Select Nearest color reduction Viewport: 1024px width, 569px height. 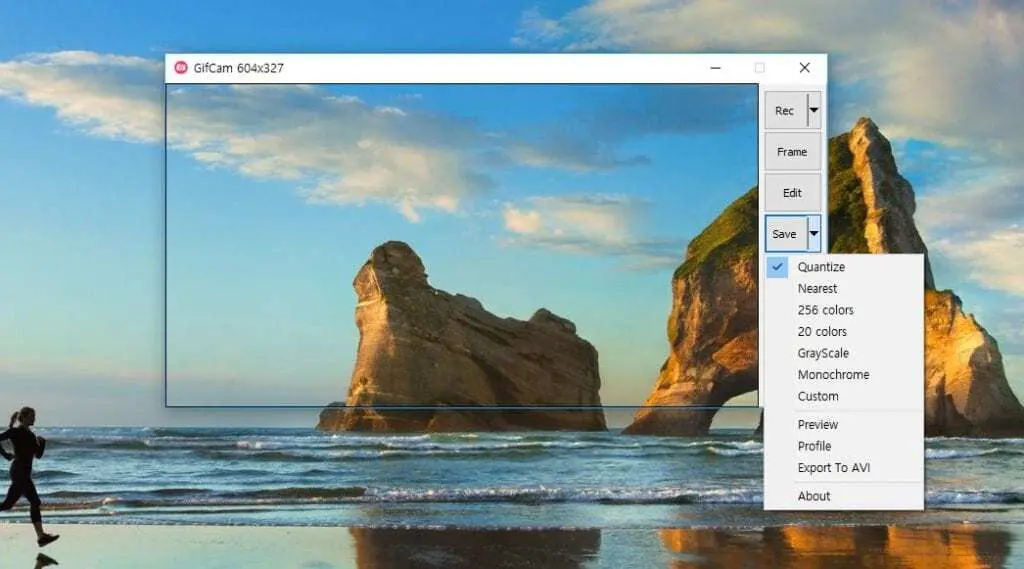(x=844, y=288)
